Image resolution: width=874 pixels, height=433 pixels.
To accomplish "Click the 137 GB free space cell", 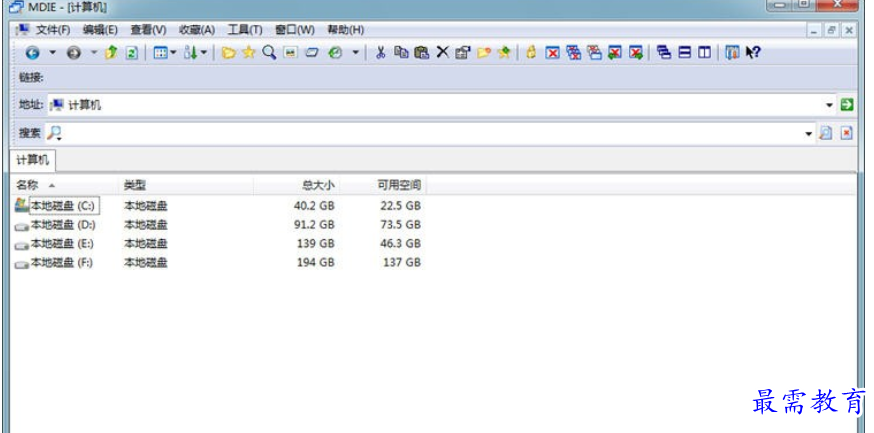I will (x=402, y=262).
